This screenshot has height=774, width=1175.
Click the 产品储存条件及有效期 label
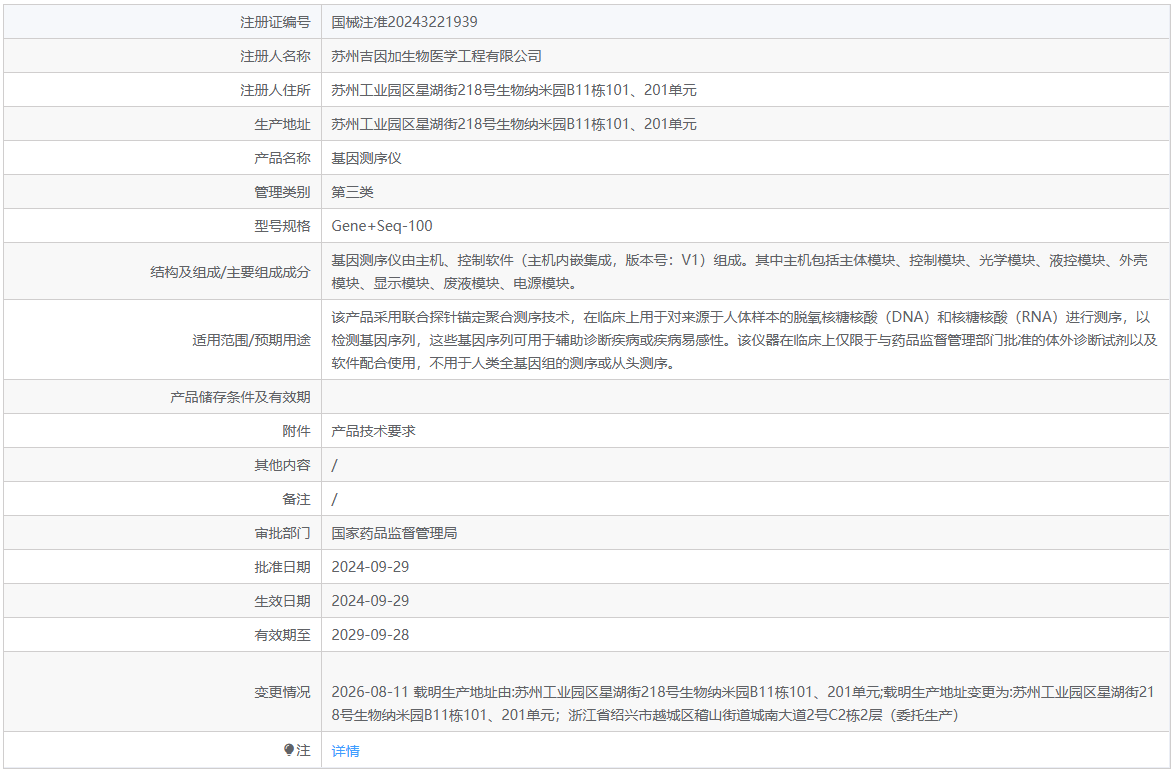pos(240,397)
